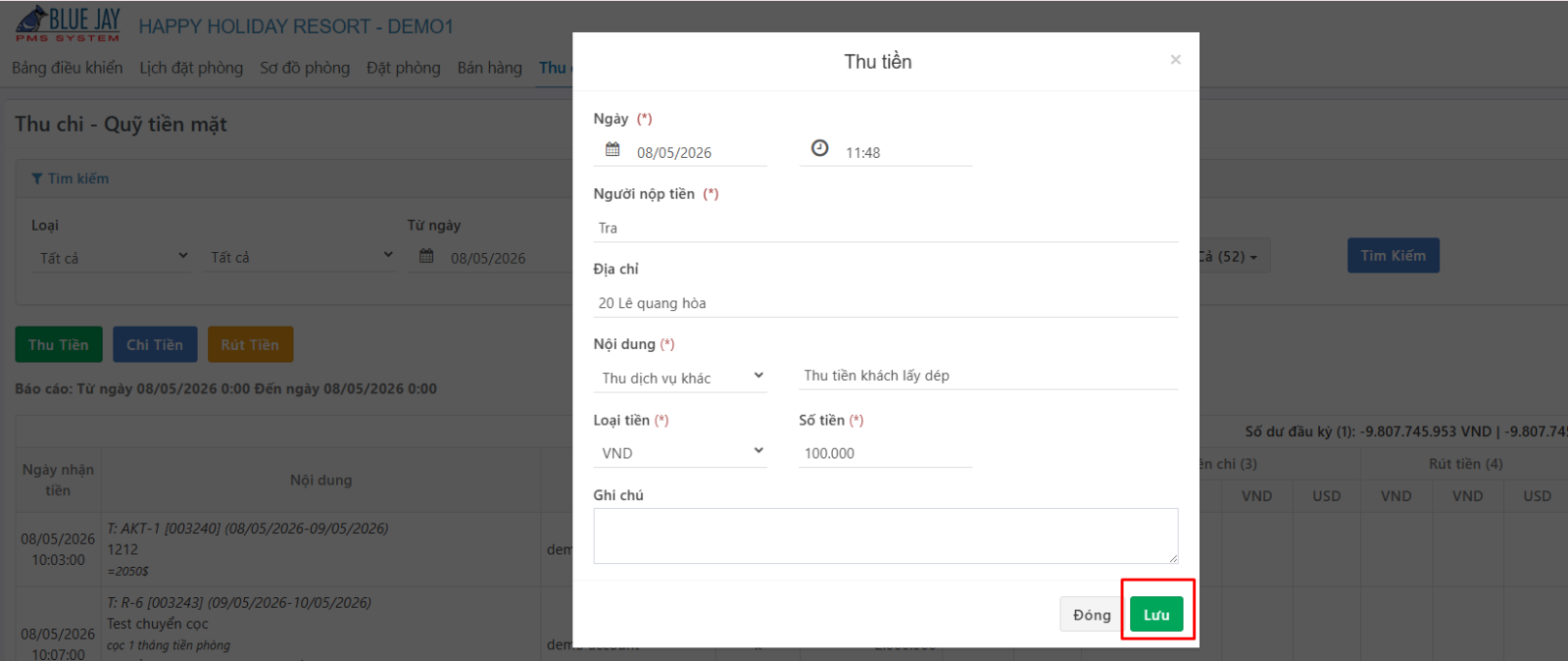This screenshot has width=1568, height=661.
Task: Open Bán hàng menu
Action: point(490,68)
